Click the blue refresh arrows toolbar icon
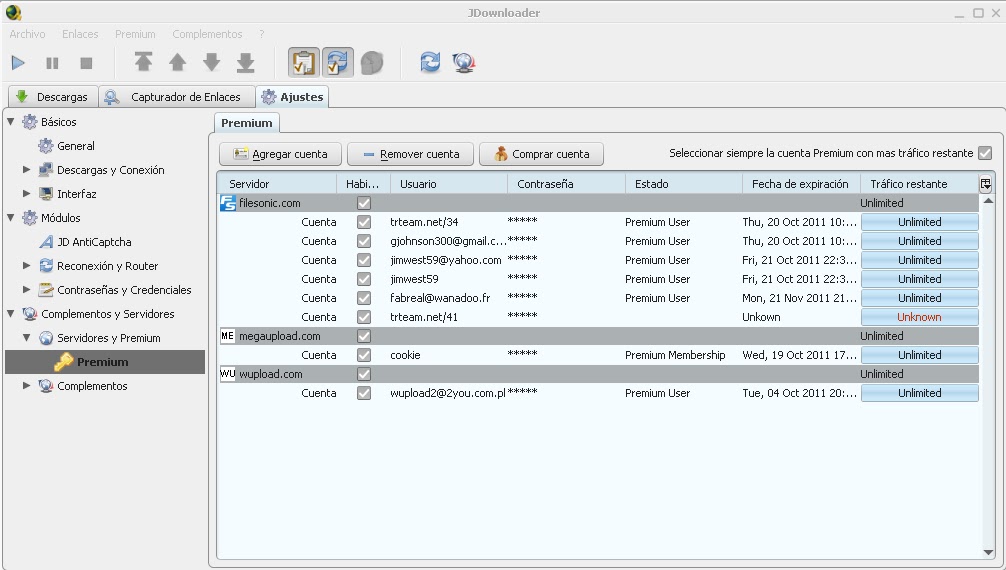The image size is (1006, 570). (430, 62)
